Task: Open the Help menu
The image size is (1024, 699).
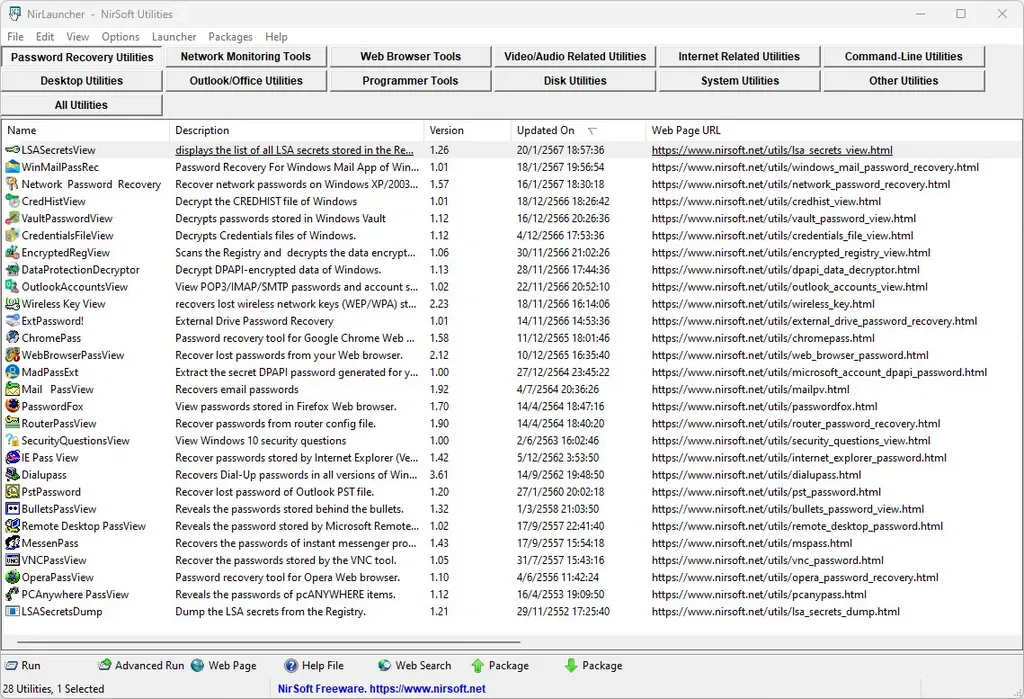Action: point(276,37)
